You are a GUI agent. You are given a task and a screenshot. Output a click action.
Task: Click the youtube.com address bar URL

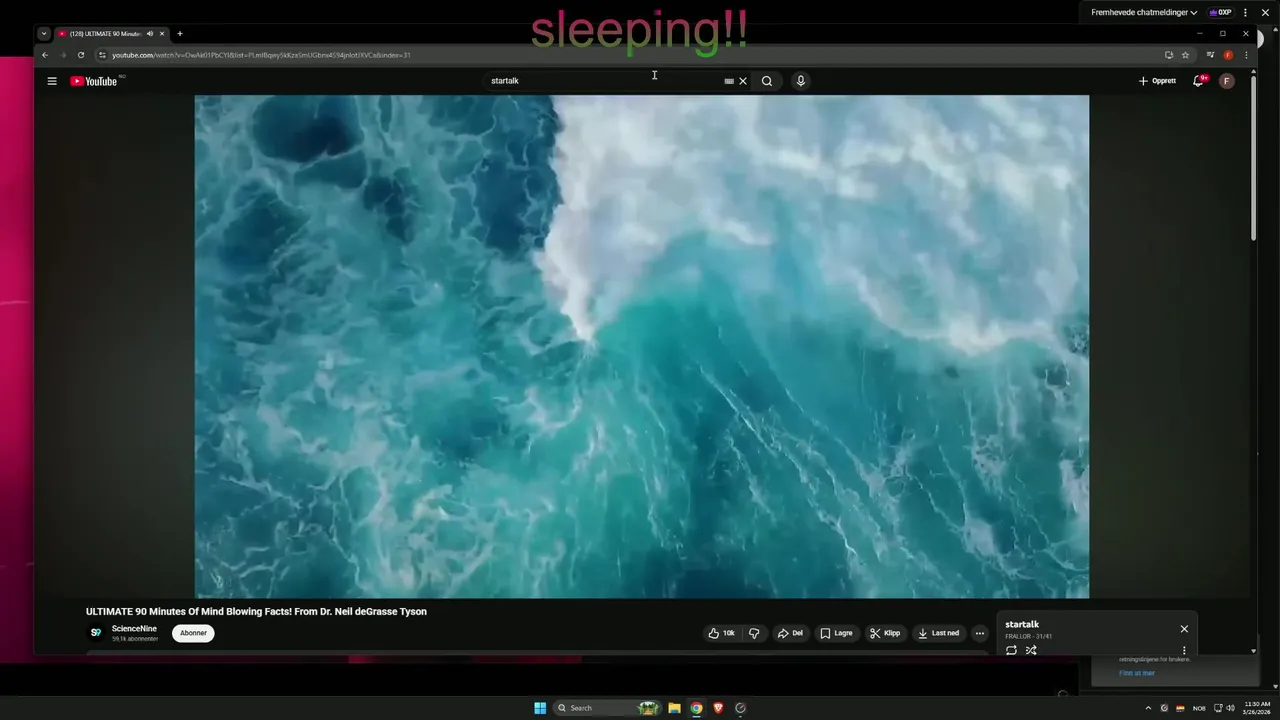tap(261, 55)
